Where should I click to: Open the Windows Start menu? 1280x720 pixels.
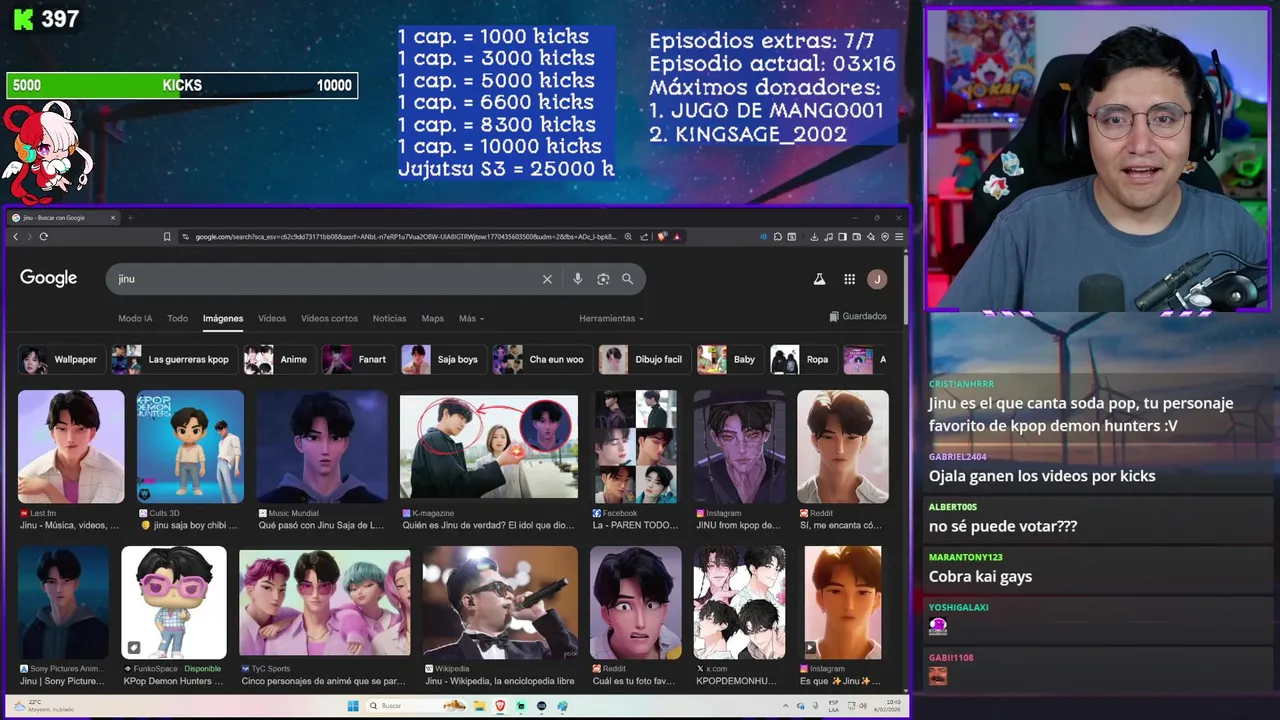coord(353,706)
